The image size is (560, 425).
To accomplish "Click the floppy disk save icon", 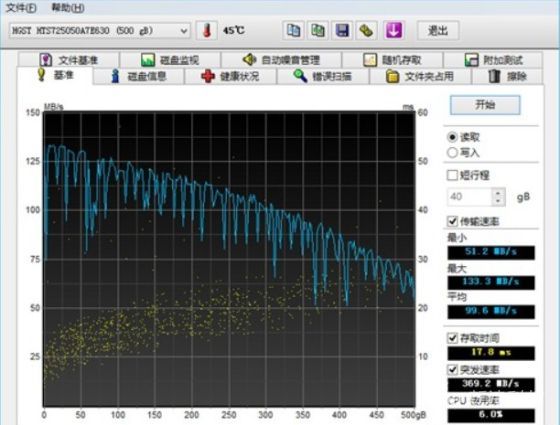I will [342, 31].
